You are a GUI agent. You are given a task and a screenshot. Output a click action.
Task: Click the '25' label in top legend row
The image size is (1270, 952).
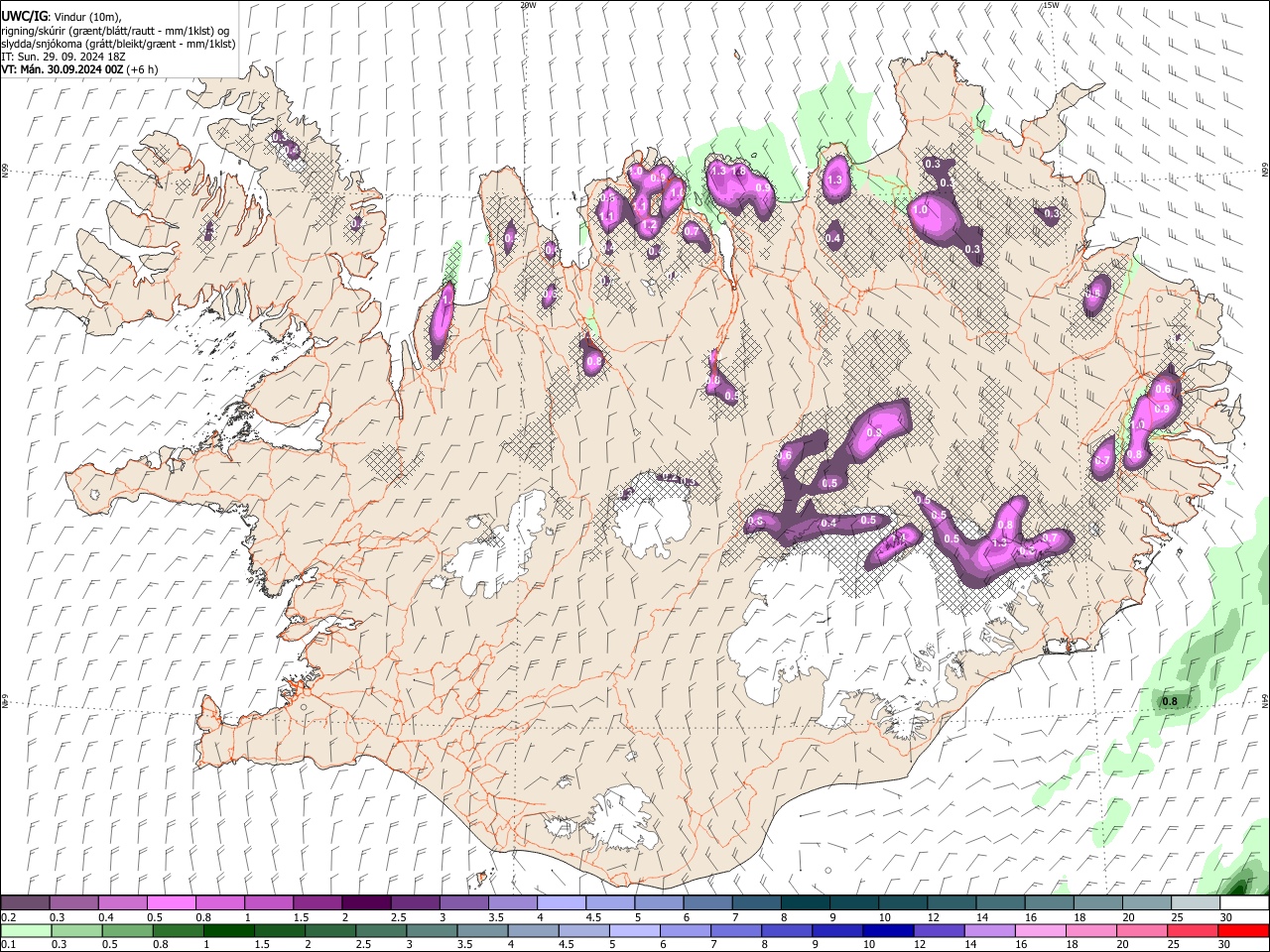click(1177, 917)
